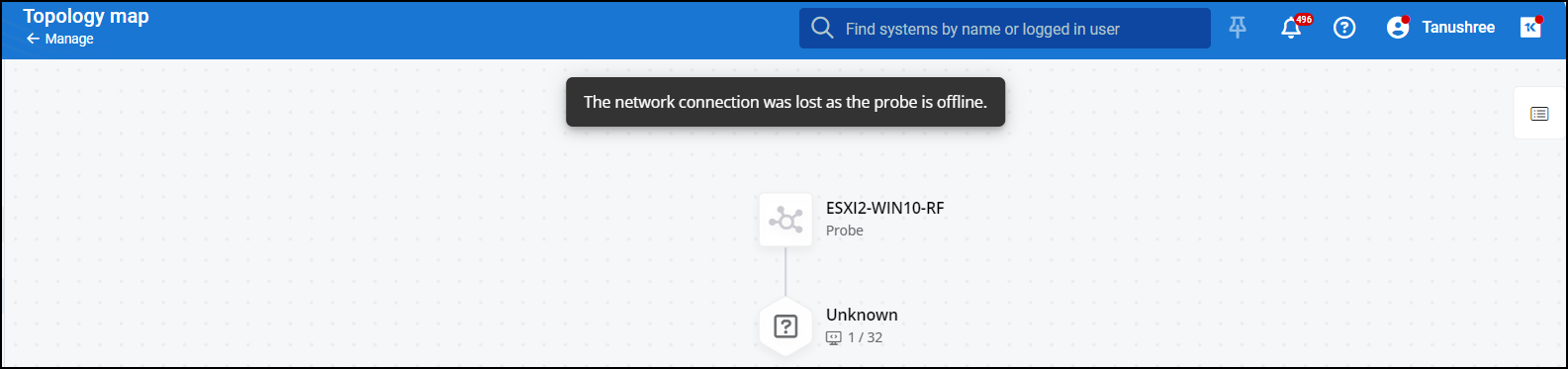Click the ESXI2-WIN10-RF node label
Image resolution: width=1568 pixels, height=369 pixels.
pos(885,208)
